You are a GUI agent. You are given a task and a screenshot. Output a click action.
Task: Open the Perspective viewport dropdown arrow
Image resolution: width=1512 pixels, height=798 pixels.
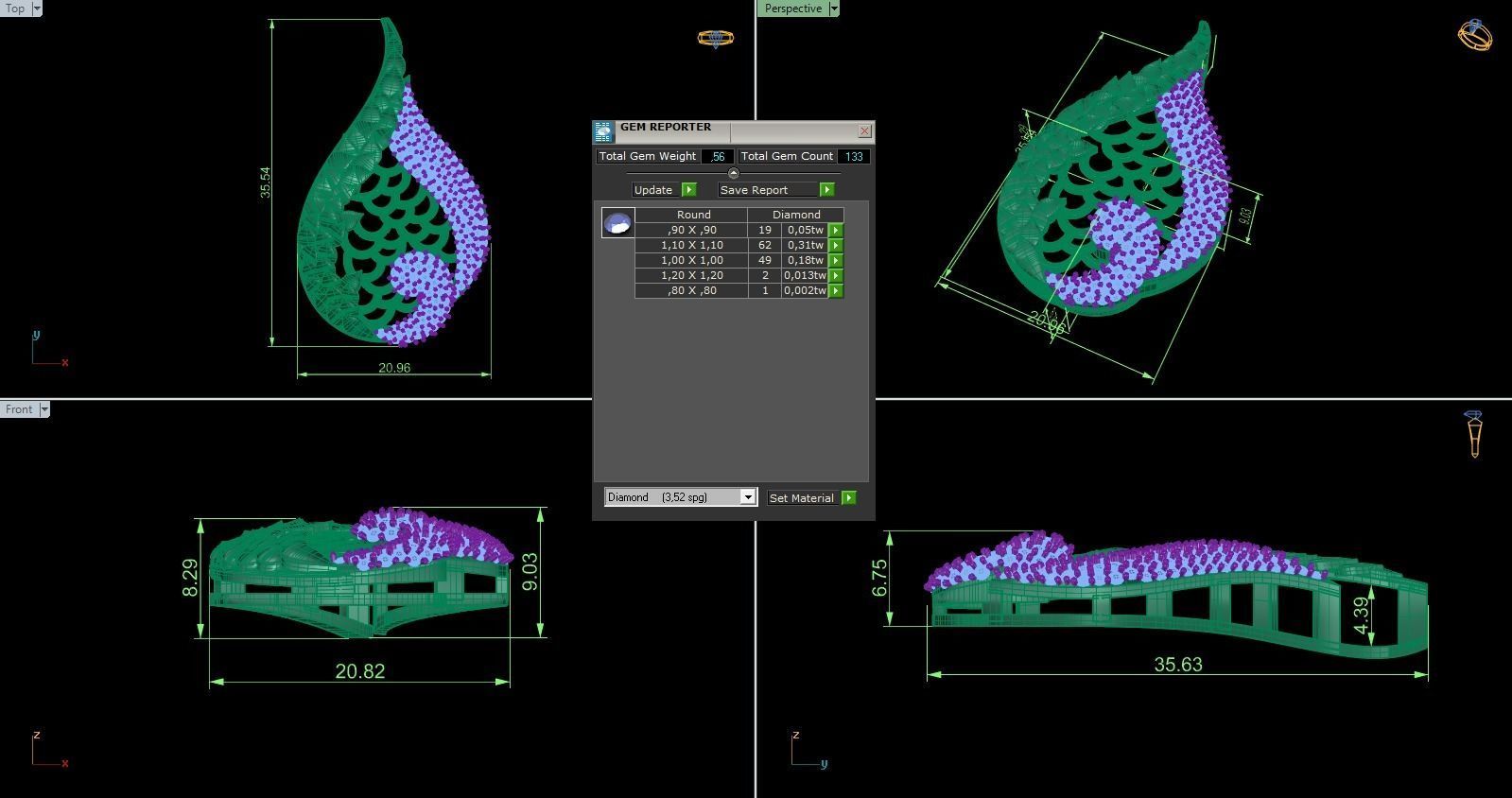pyautogui.click(x=833, y=9)
